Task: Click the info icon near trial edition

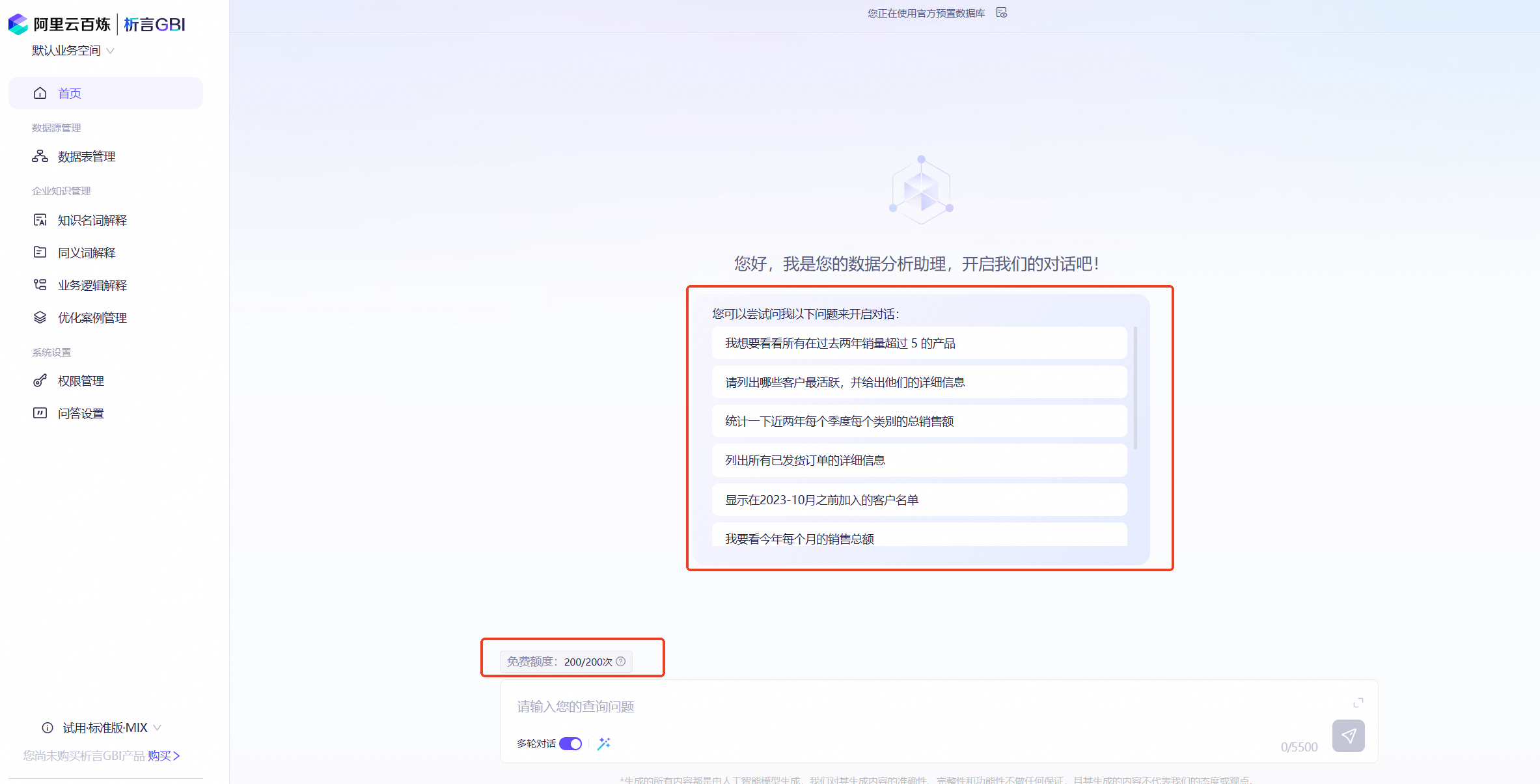Action: (x=48, y=727)
